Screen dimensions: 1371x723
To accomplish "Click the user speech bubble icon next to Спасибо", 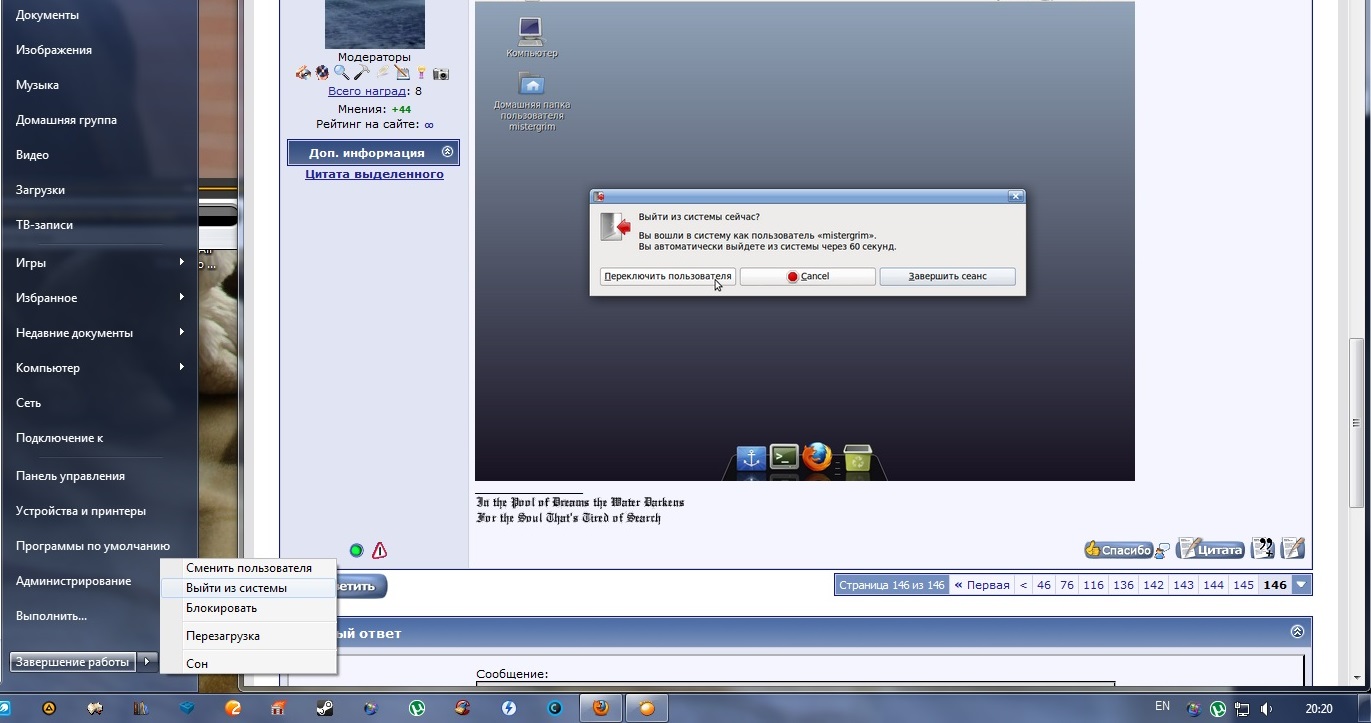I will 1162,549.
